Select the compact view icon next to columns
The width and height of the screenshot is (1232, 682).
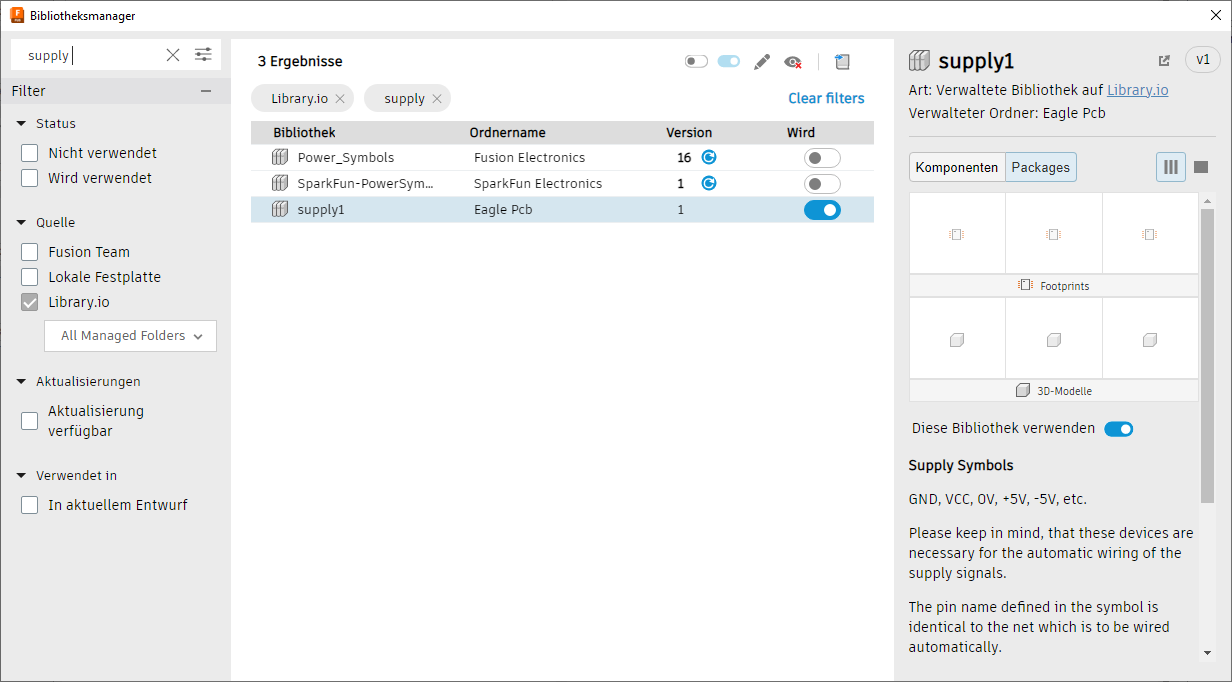coord(1200,166)
